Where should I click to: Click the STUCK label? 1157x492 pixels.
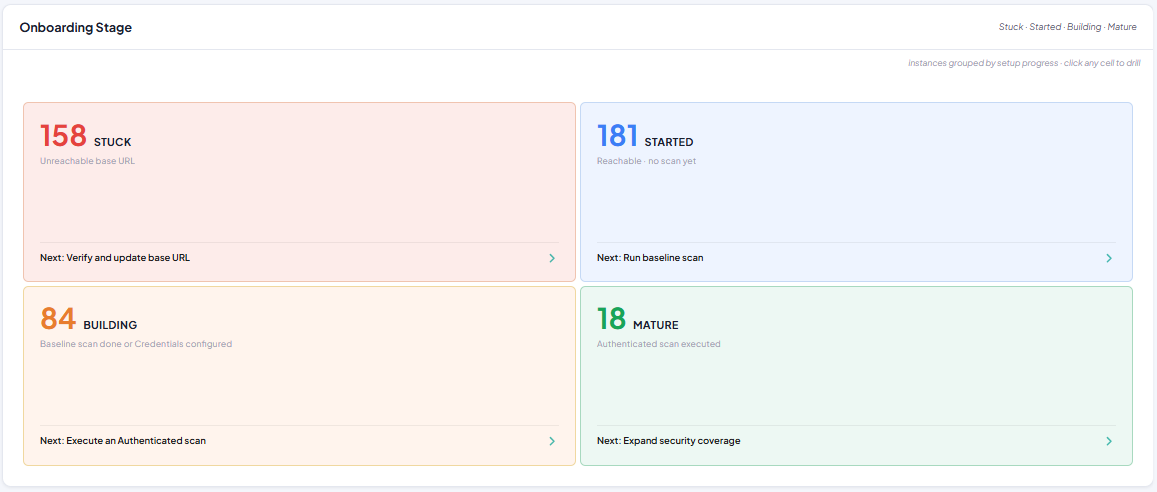tap(112, 142)
